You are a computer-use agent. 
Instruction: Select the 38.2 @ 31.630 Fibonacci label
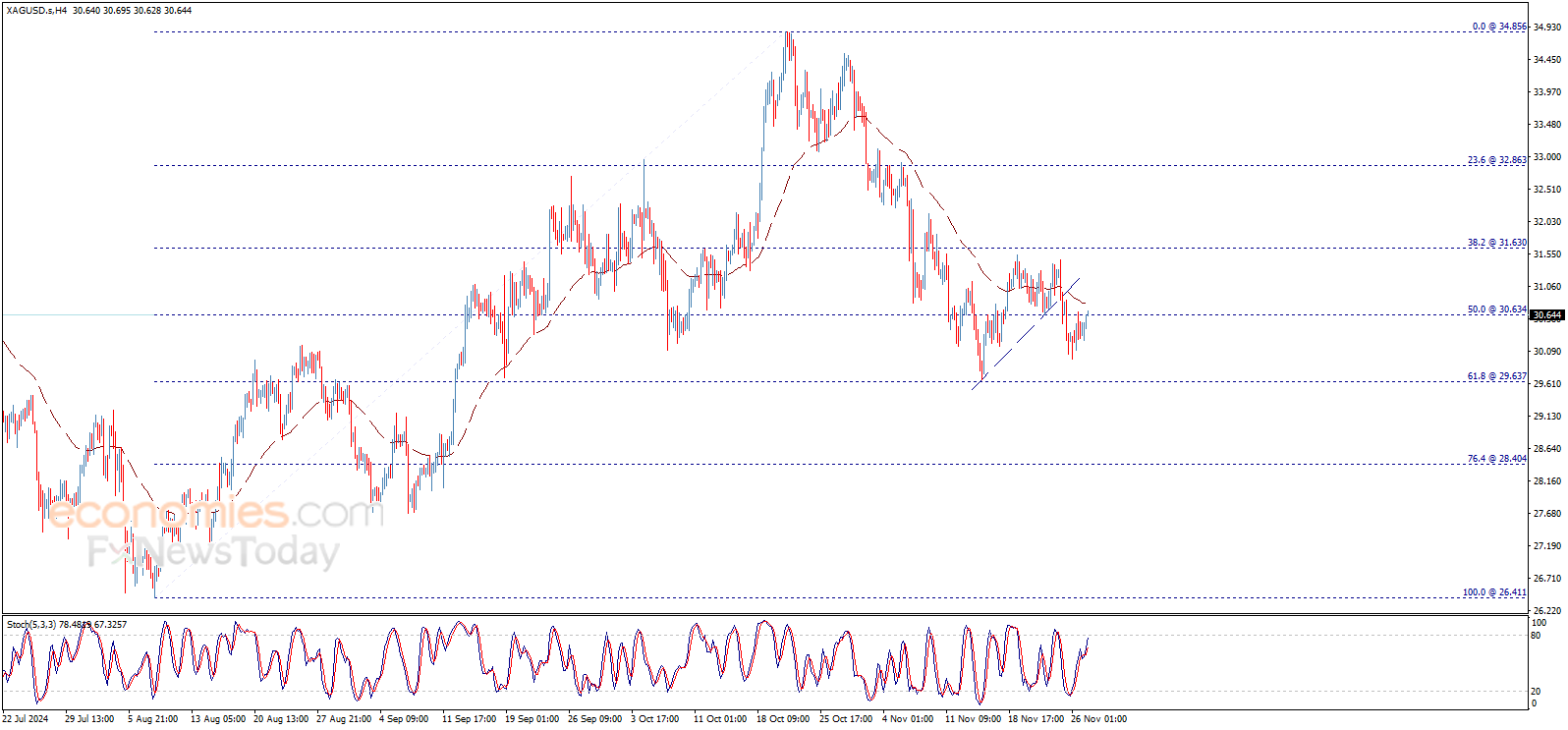pyautogui.click(x=1497, y=243)
